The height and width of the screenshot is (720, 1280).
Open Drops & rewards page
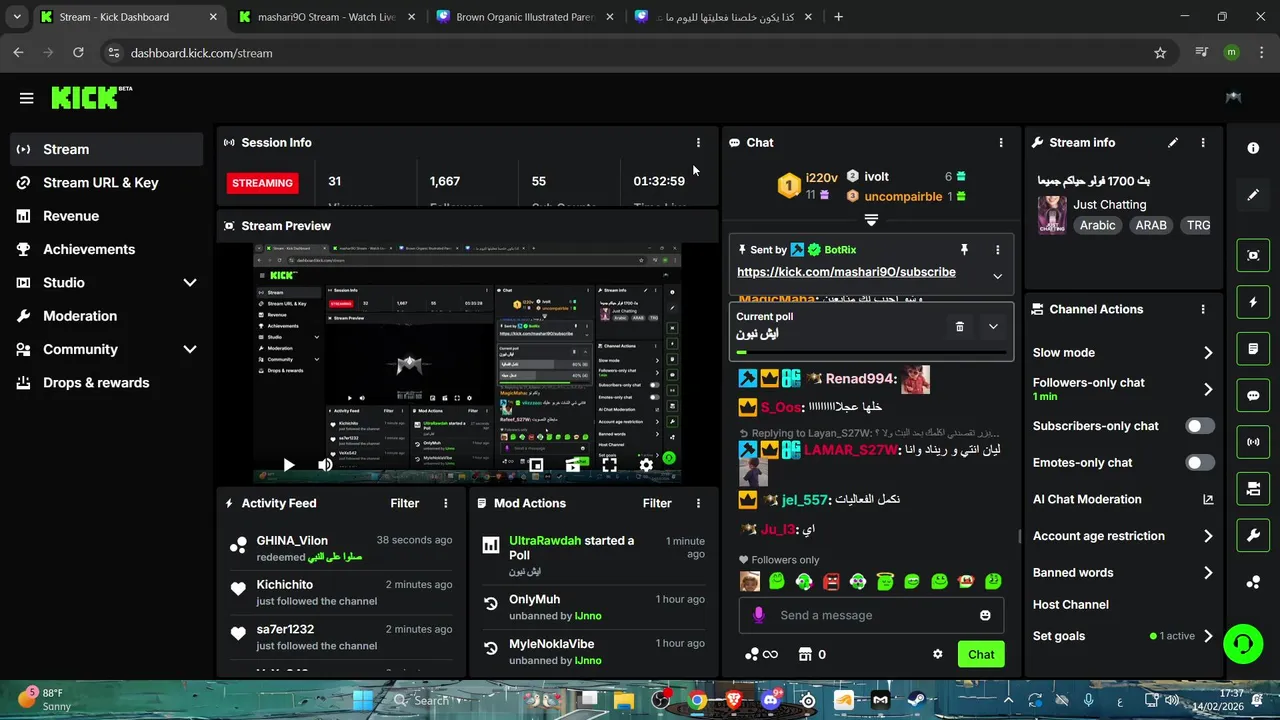click(x=107, y=383)
